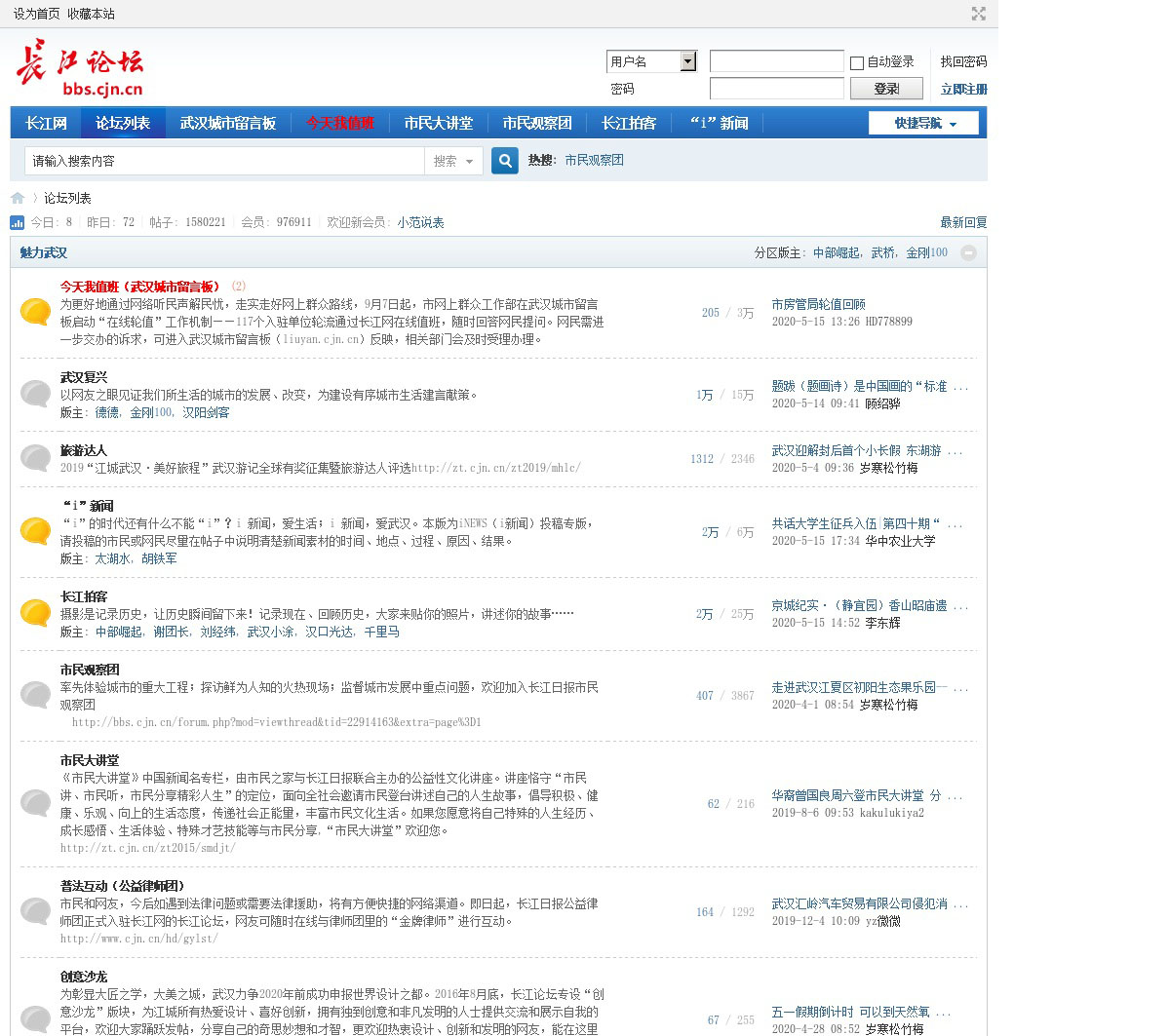This screenshot has width=1170, height=1036.
Task: Open the 搜索 type dropdown
Action: click(454, 161)
